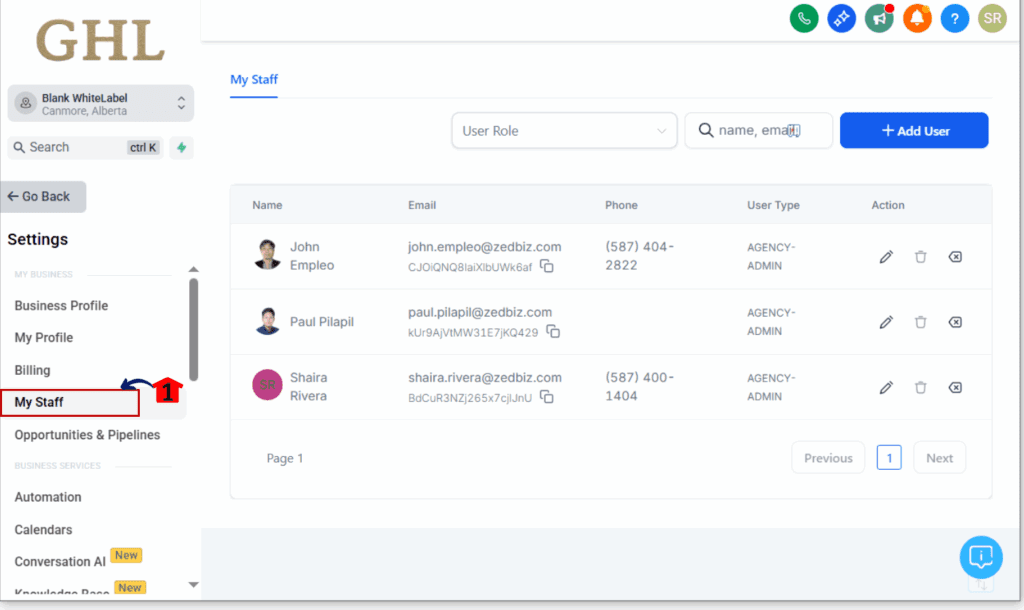Image resolution: width=1024 pixels, height=610 pixels.
Task: Select page number 1
Action: 889,458
